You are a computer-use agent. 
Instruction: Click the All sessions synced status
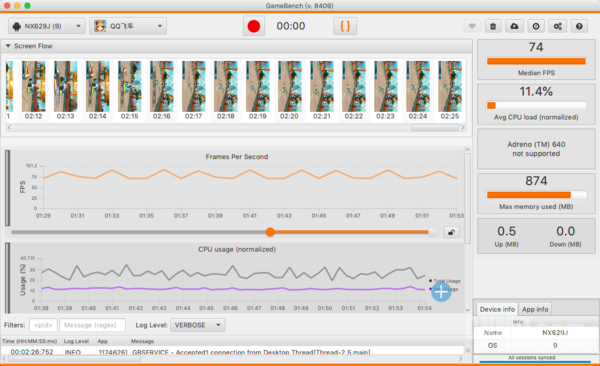pos(532,358)
